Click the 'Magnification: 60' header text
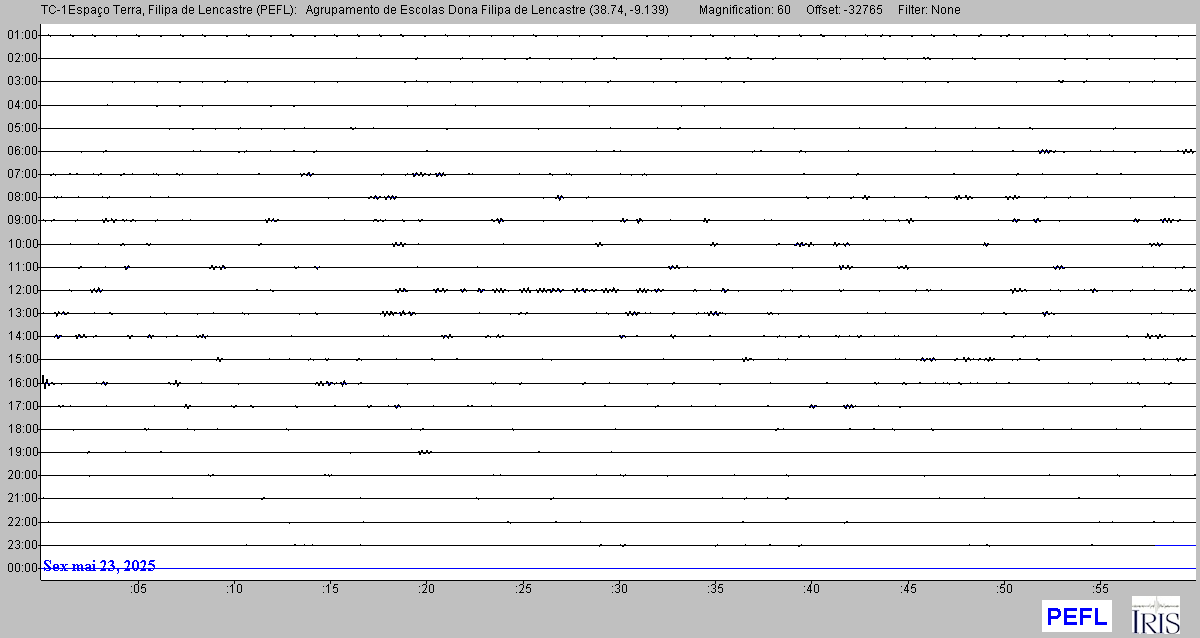Image resolution: width=1200 pixels, height=638 pixels. [745, 10]
